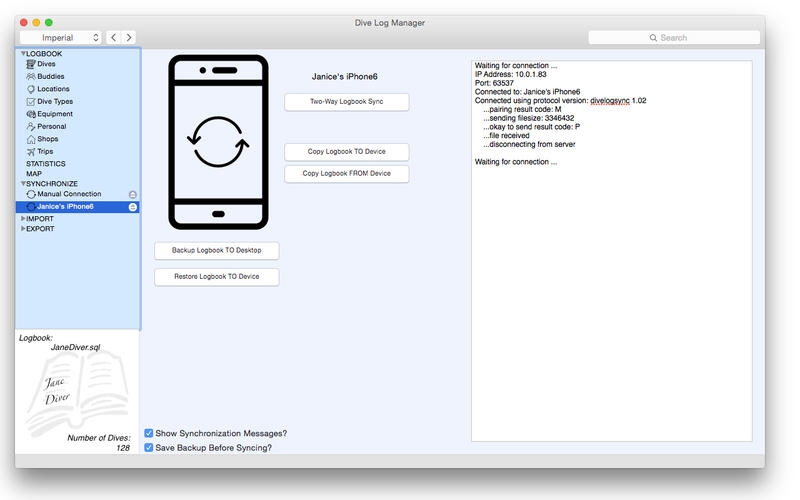Collapse the LOGBOOK section

tap(22, 53)
